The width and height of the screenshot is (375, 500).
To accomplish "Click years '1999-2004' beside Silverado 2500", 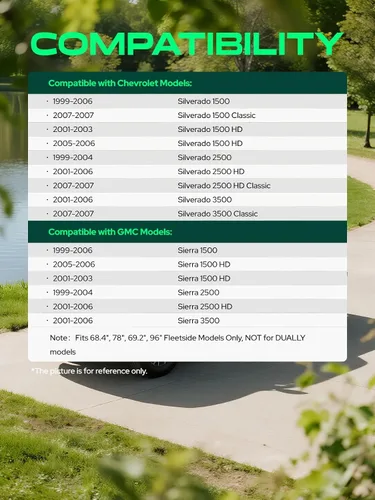I will pyautogui.click(x=73, y=158).
